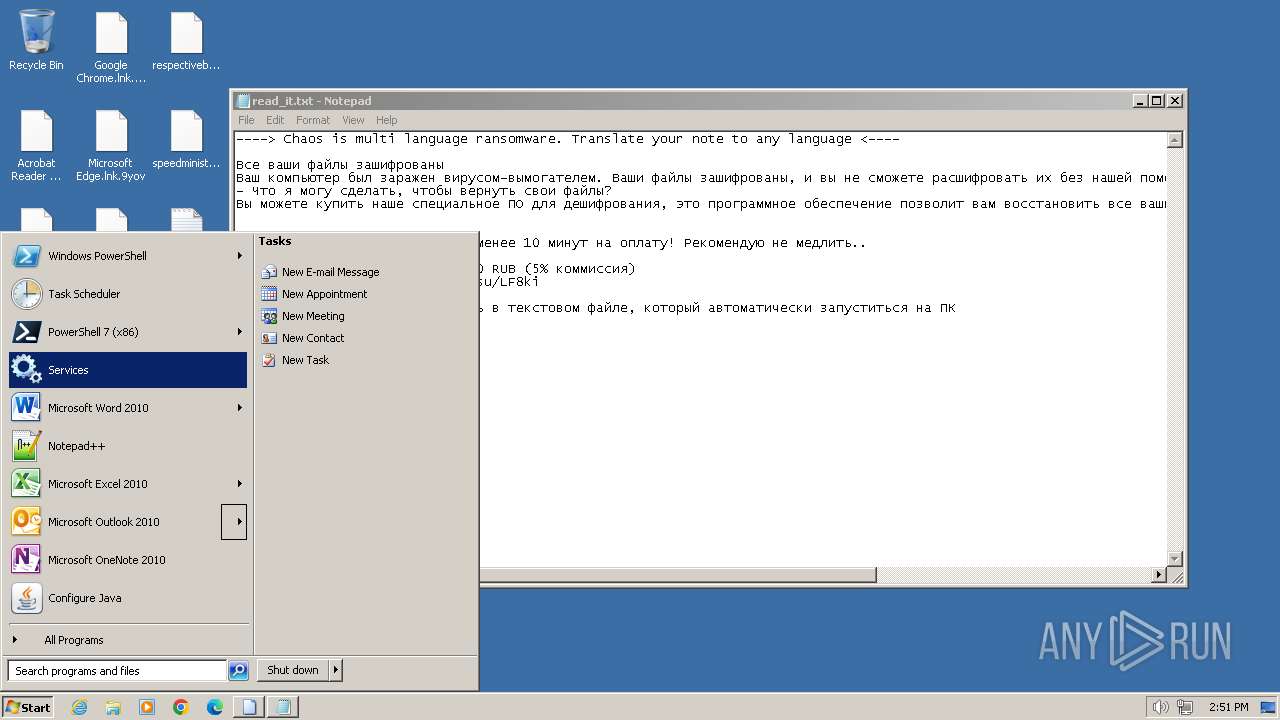This screenshot has height=720, width=1280.
Task: Open File Explorer from the taskbar
Action: [x=113, y=707]
